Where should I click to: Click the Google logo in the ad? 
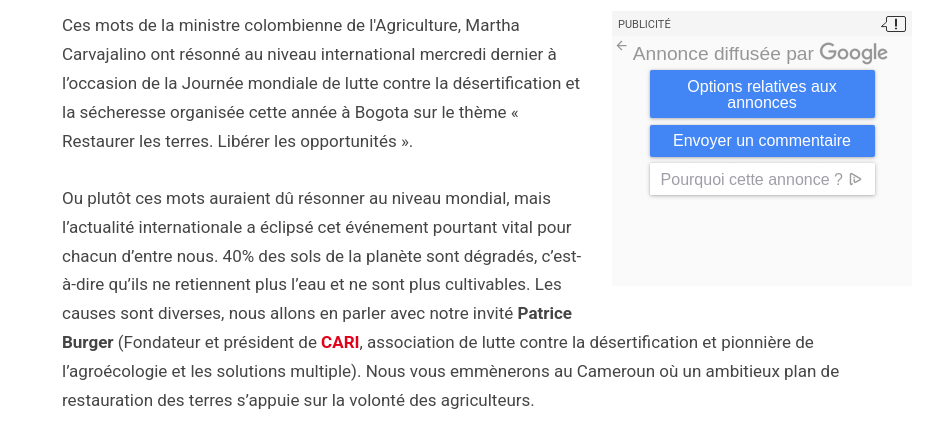[x=853, y=53]
